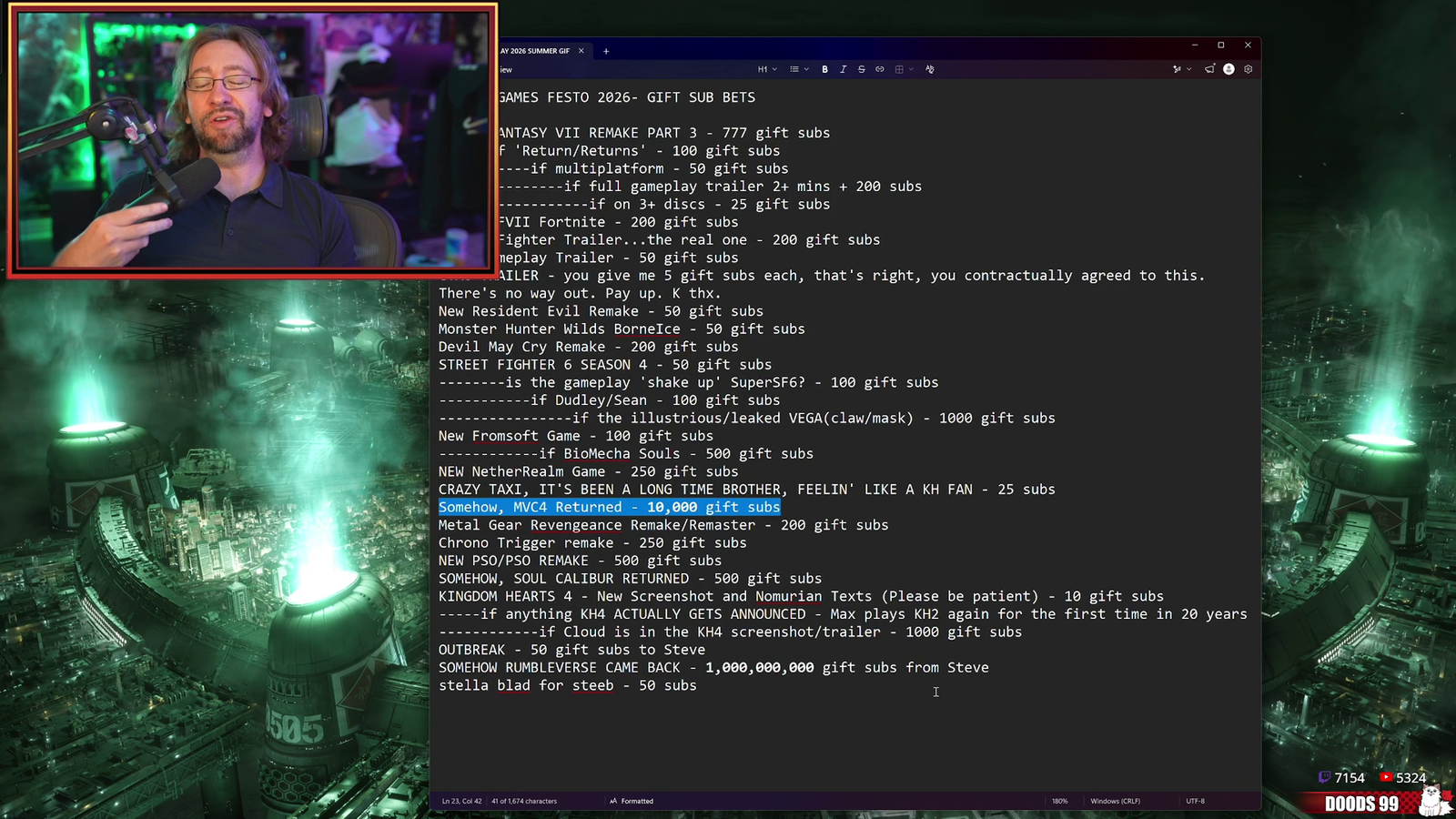Click the 'STREET FIGHTER 6 SEASON 4' line

[x=605, y=365]
